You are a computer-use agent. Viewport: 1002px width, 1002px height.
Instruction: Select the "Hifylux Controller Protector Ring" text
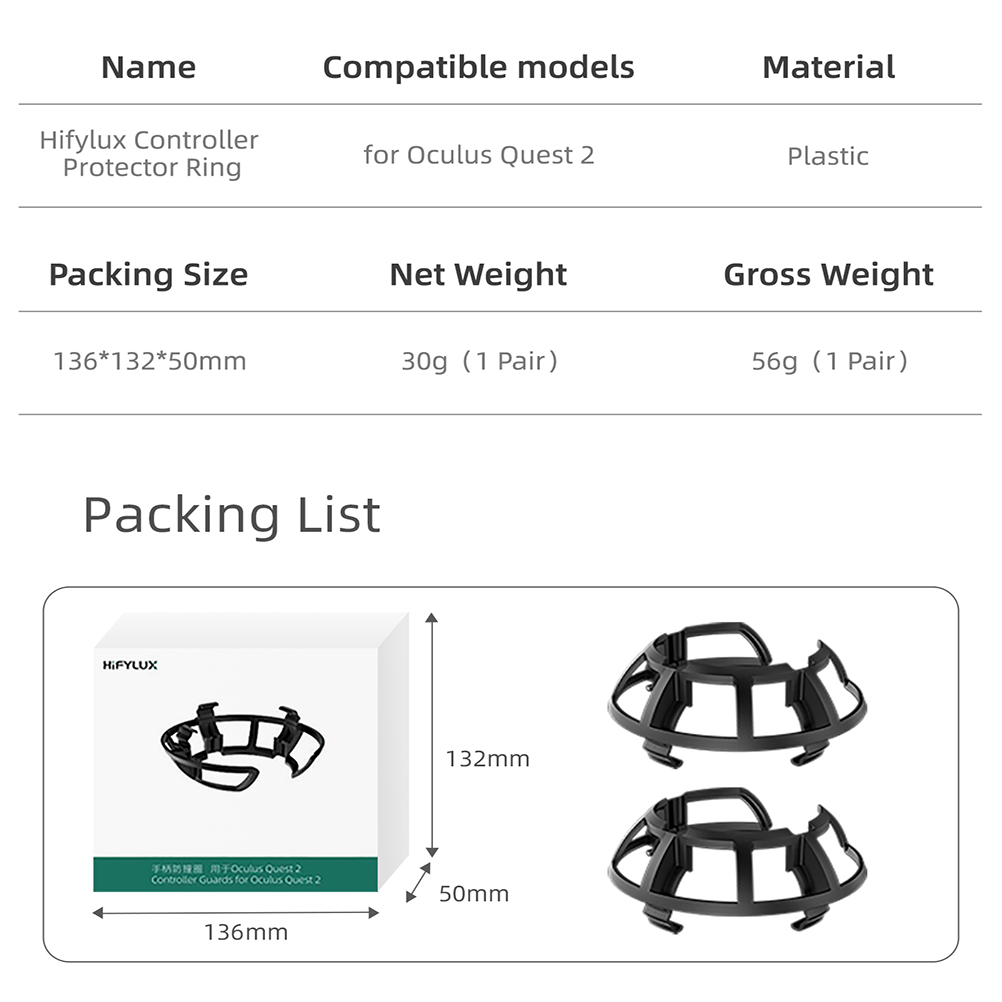coord(149,154)
